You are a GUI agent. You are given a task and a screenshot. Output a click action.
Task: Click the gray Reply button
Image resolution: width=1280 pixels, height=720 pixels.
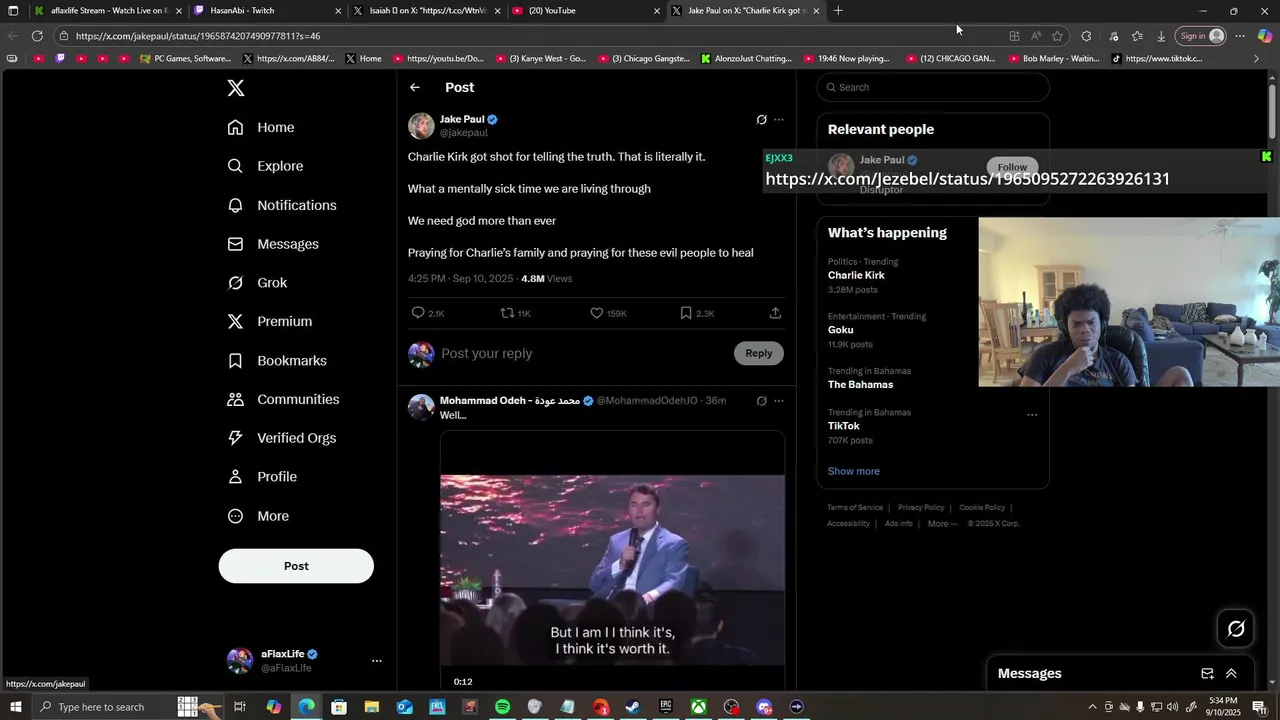point(759,353)
